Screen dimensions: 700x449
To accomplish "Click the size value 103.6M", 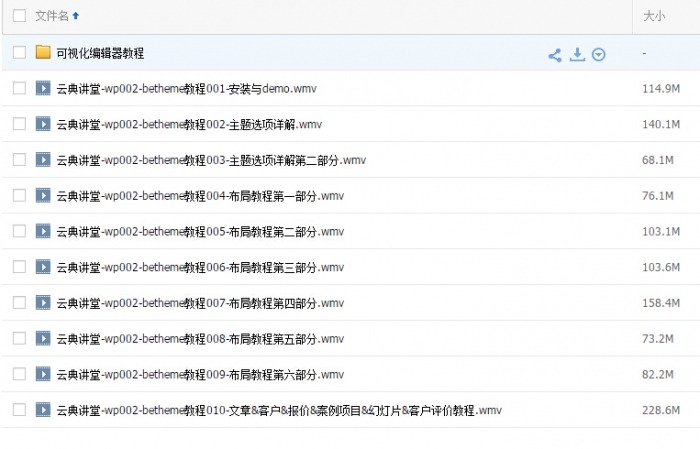I will pos(661,267).
